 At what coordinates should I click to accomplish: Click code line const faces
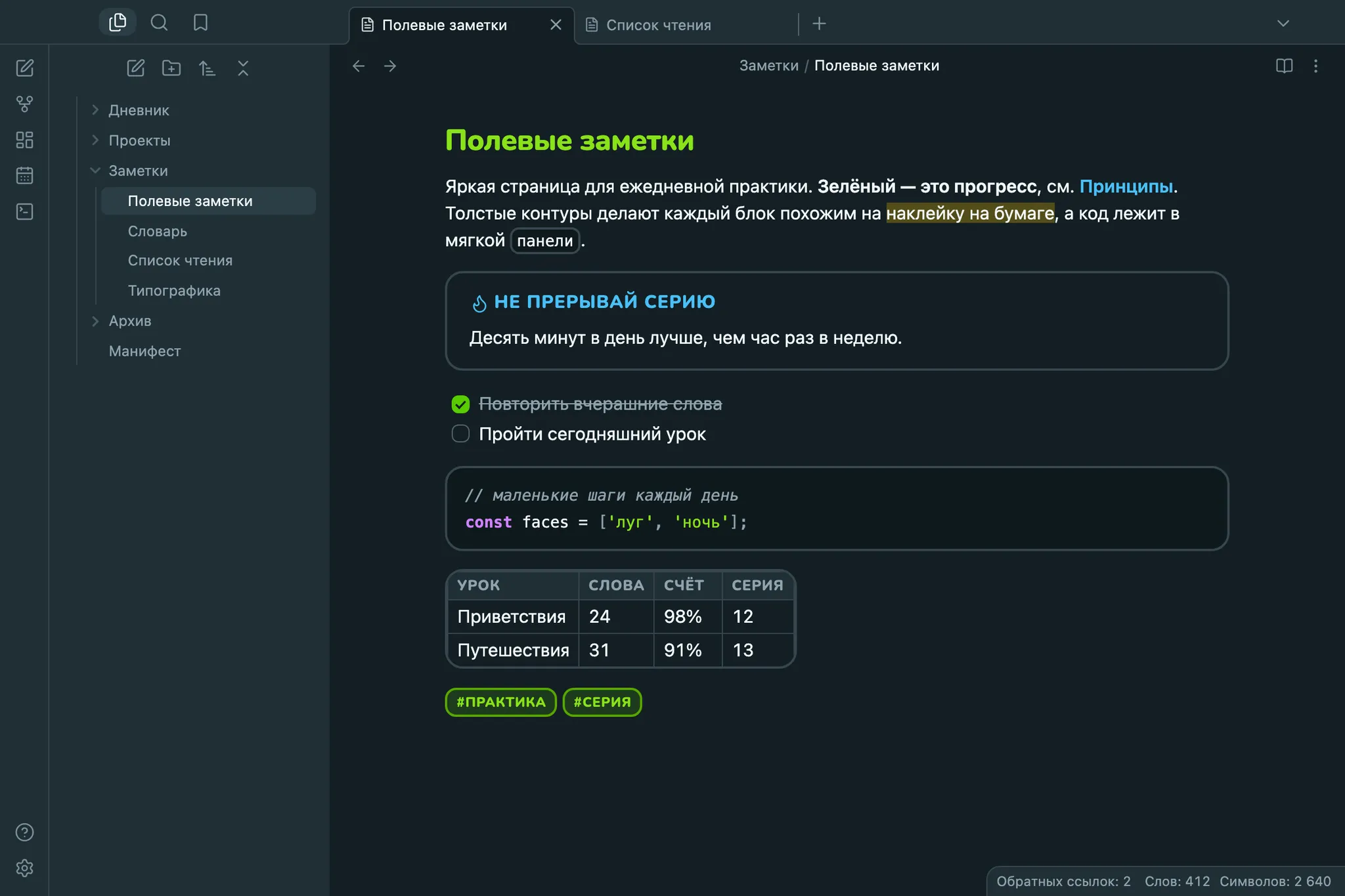coord(606,523)
